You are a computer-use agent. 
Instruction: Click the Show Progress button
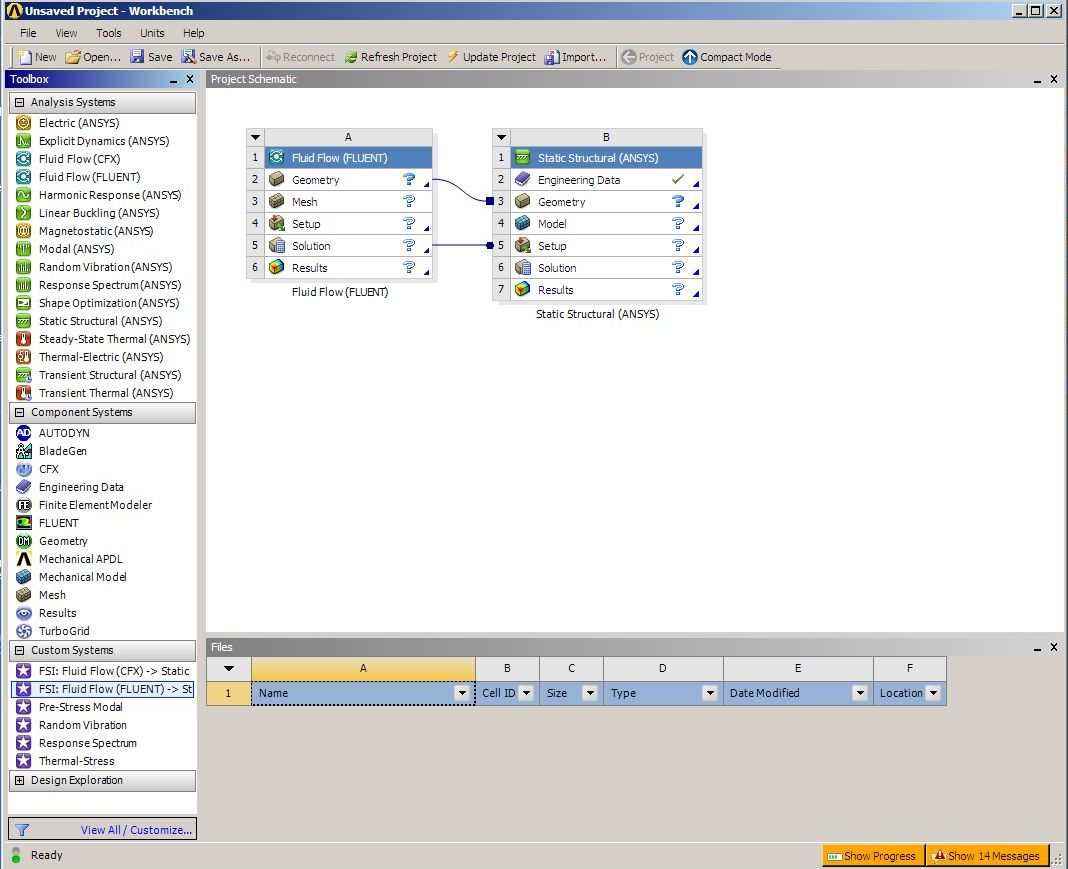(x=873, y=855)
